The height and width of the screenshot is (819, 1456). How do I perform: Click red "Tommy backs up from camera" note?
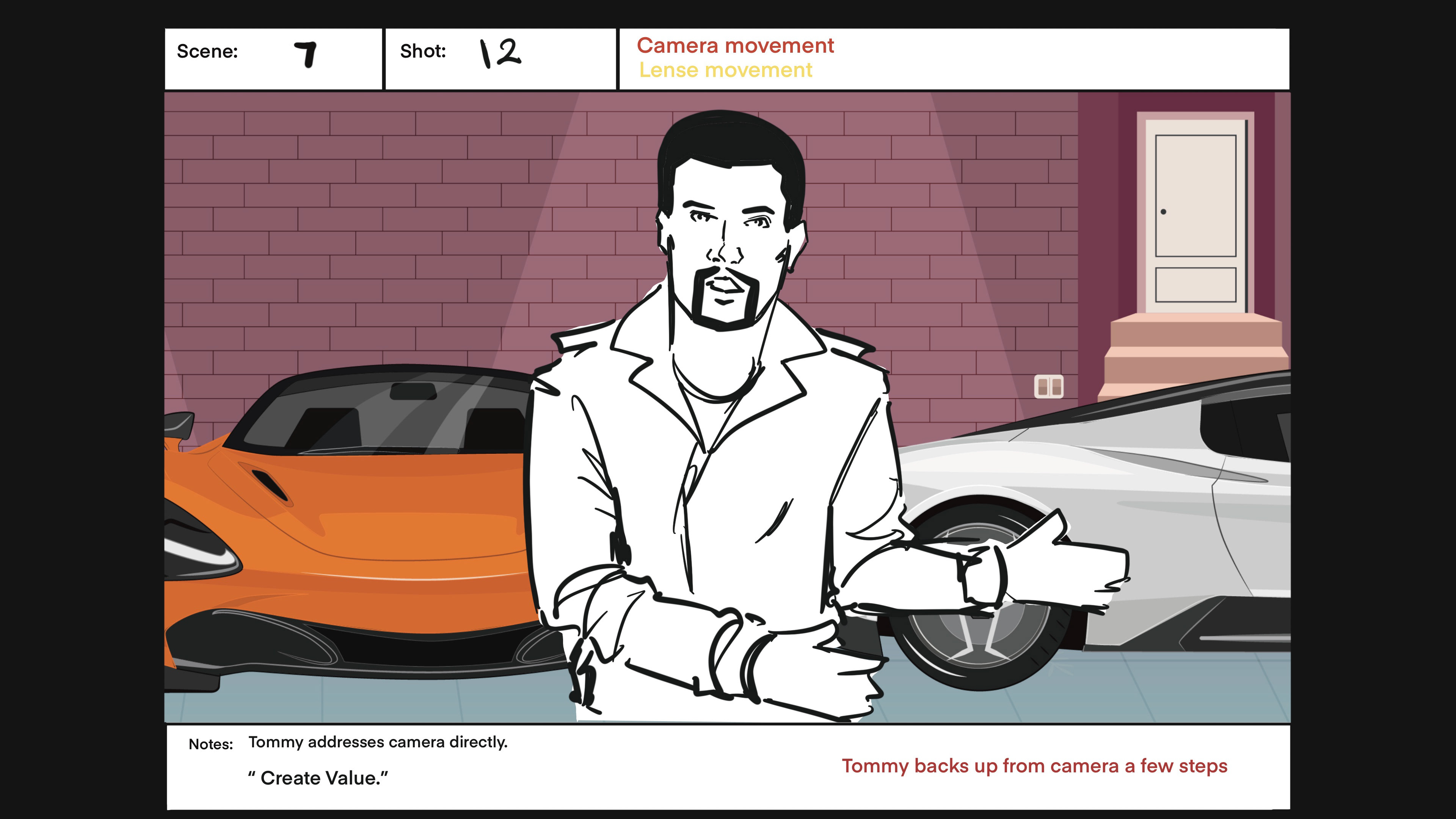(1034, 766)
